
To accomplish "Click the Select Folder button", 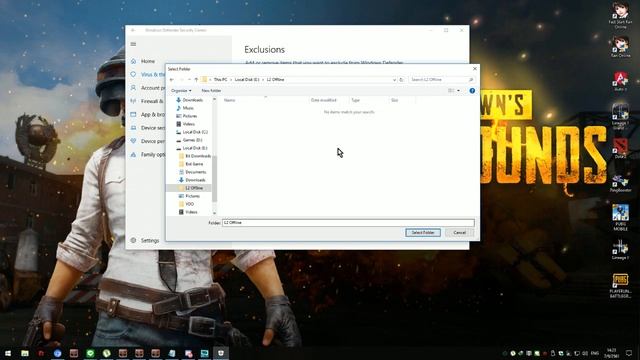I will [423, 233].
